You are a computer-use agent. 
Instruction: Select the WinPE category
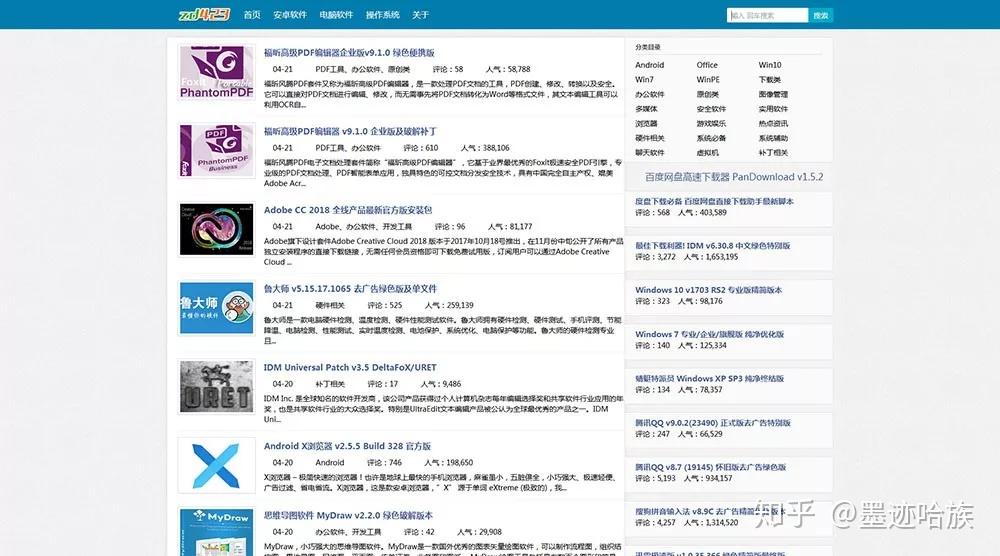tap(708, 80)
